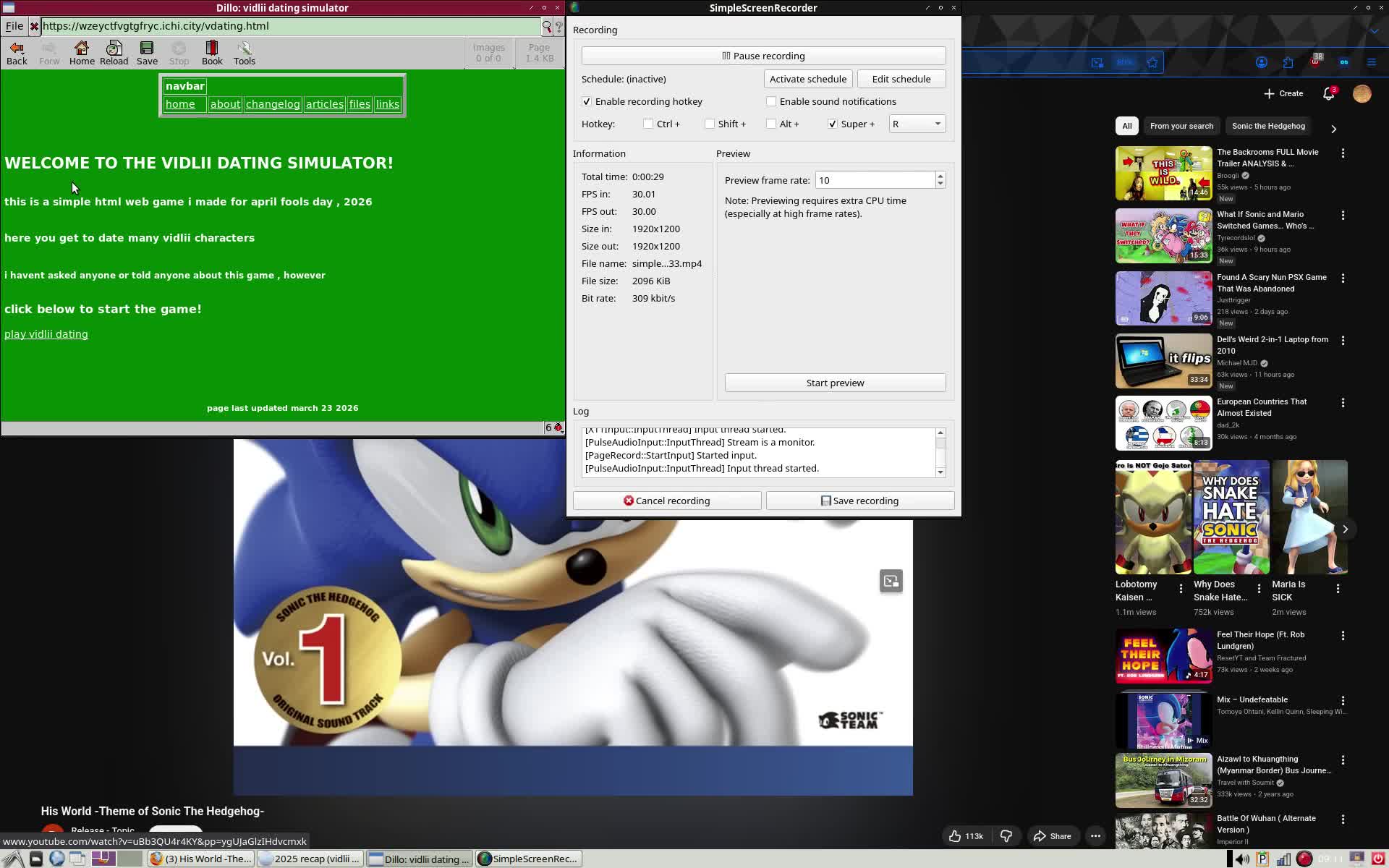
Task: Click the Save icon in Dillo toolbar
Action: (x=147, y=48)
